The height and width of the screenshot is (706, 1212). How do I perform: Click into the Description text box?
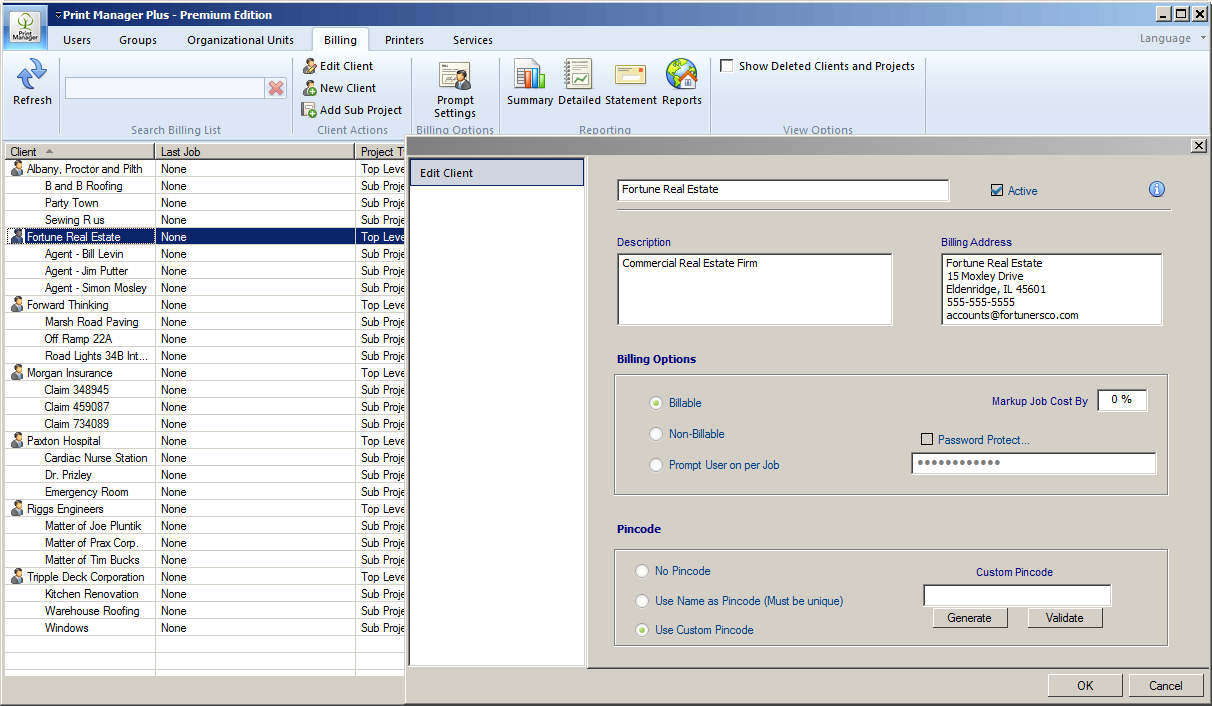755,289
